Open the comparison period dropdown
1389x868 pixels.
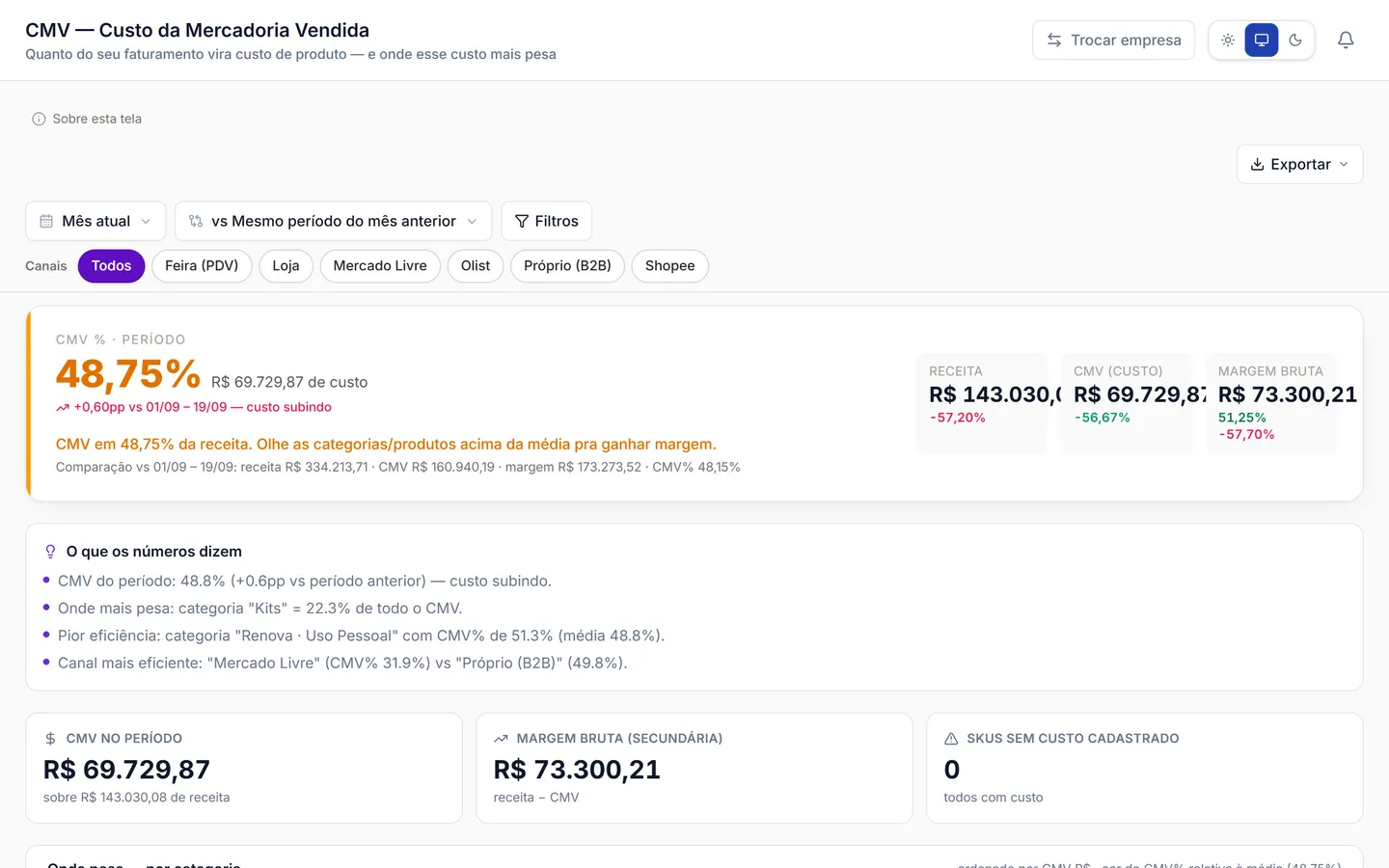coord(333,221)
